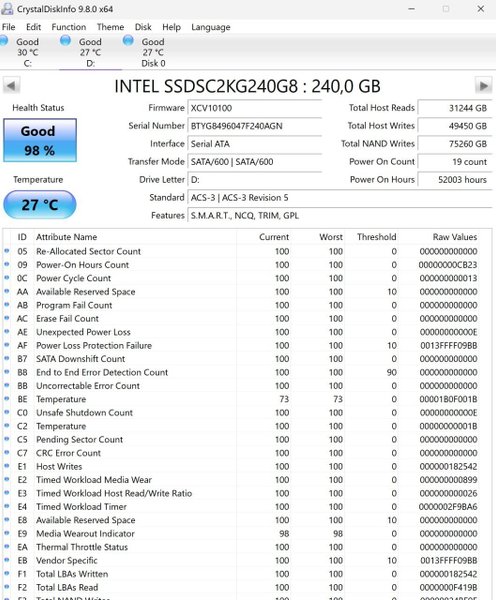
Task: Click the 27 °C temperature button
Action: point(40,205)
